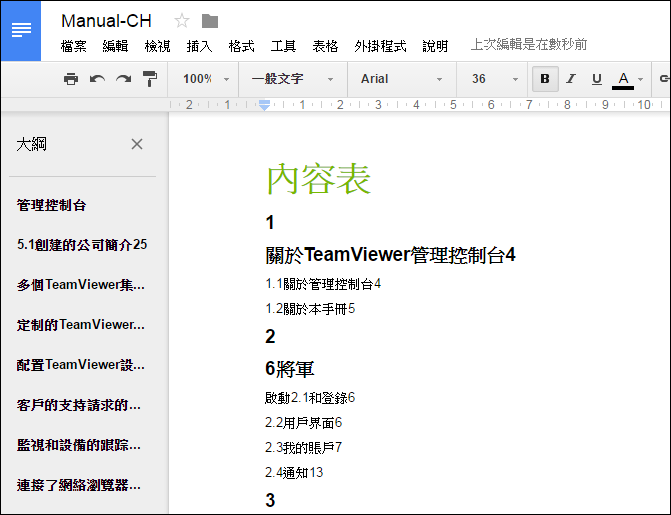
Task: Open the 表格 menu
Action: [x=325, y=45]
